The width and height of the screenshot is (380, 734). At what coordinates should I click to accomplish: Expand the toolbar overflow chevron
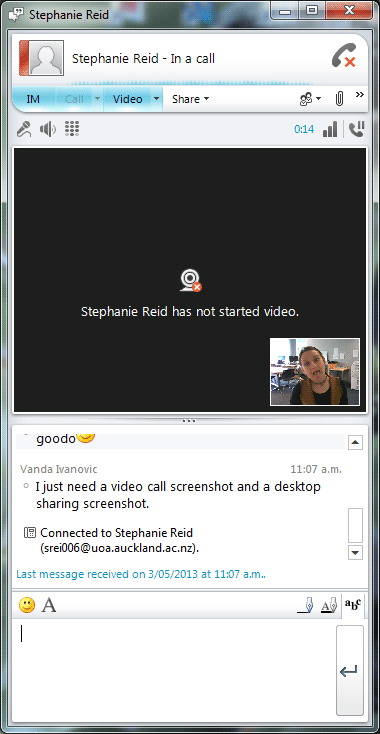pyautogui.click(x=359, y=95)
